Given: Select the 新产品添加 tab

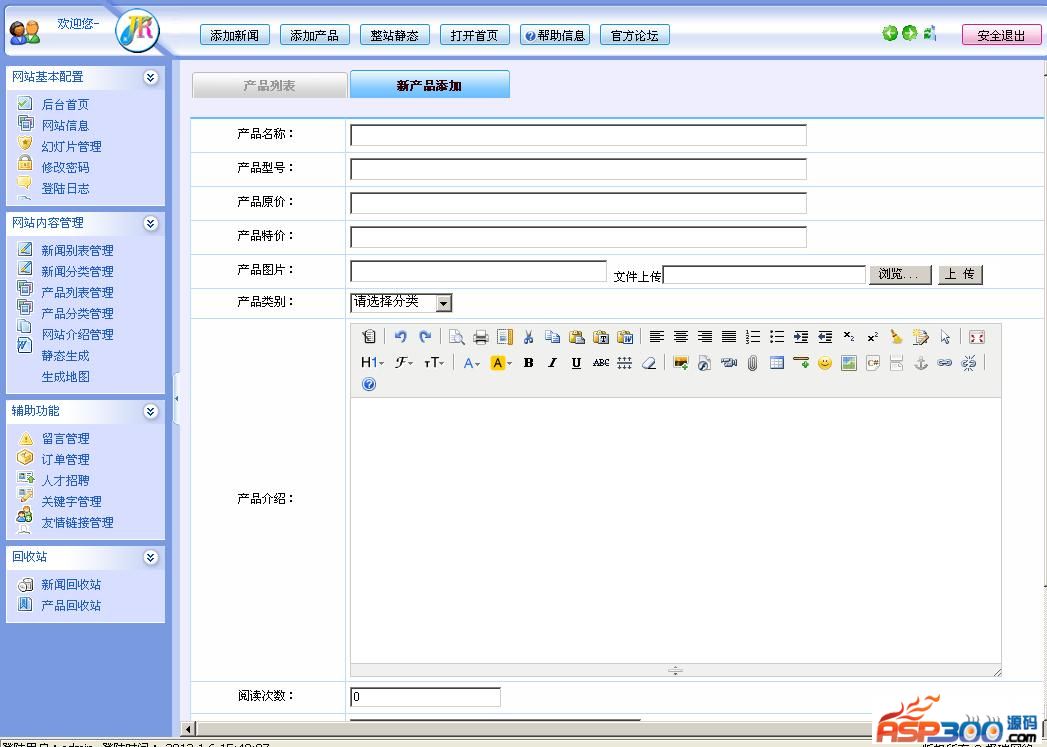Looking at the screenshot, I should click(x=429, y=86).
